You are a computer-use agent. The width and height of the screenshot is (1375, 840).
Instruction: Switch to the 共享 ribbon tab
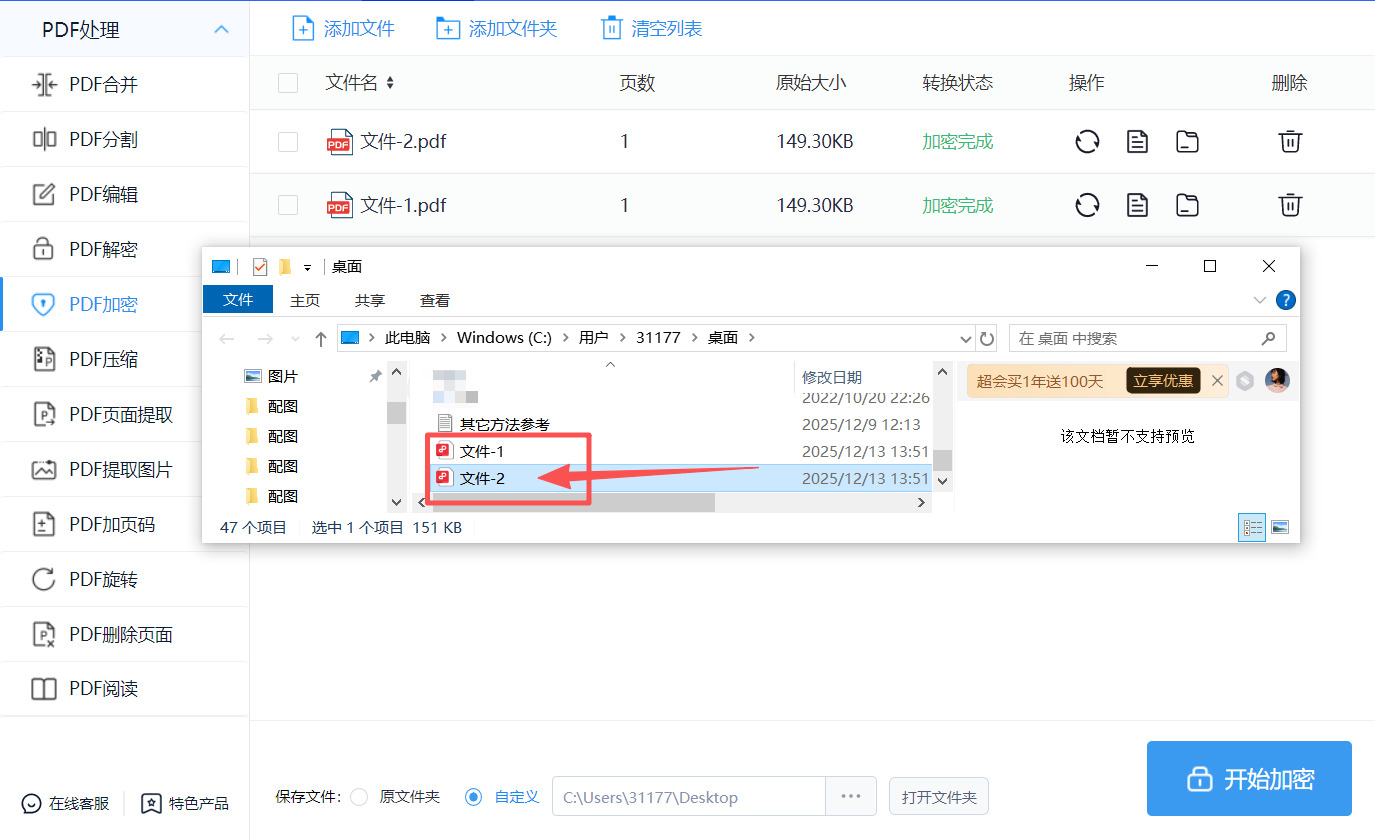click(x=370, y=300)
